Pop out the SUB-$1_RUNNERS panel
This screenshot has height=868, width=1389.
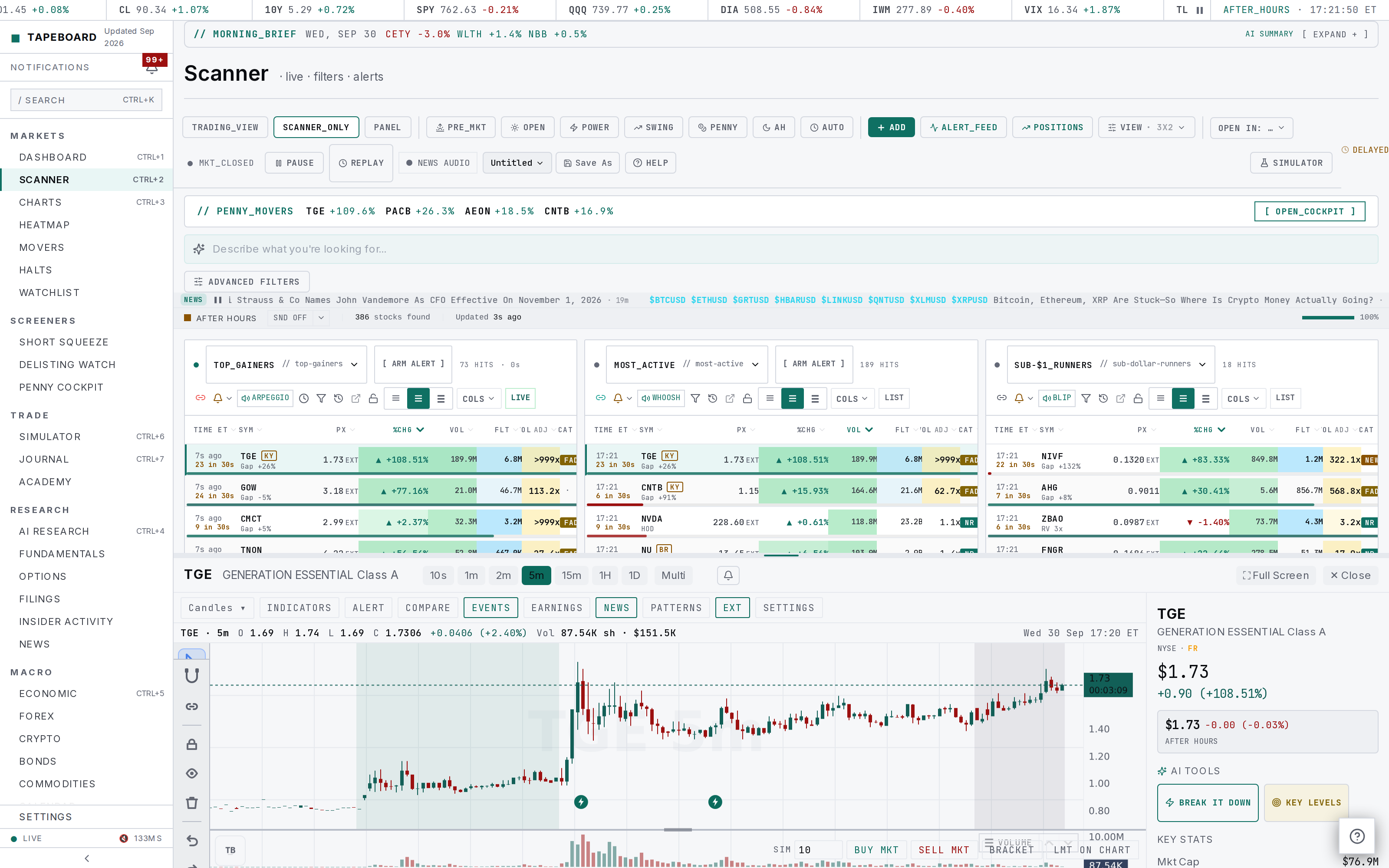click(1120, 398)
